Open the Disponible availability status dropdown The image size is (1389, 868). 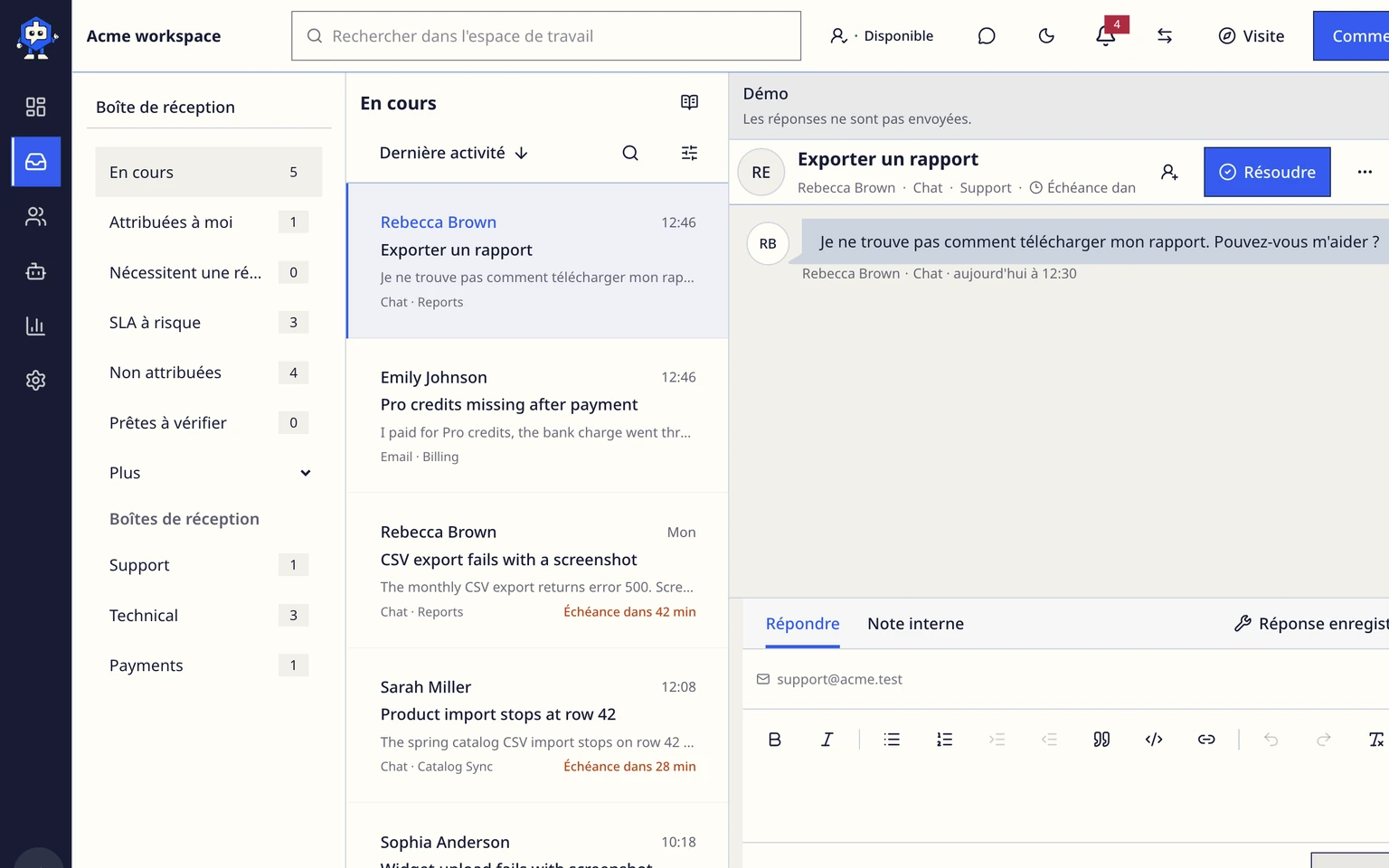882,36
